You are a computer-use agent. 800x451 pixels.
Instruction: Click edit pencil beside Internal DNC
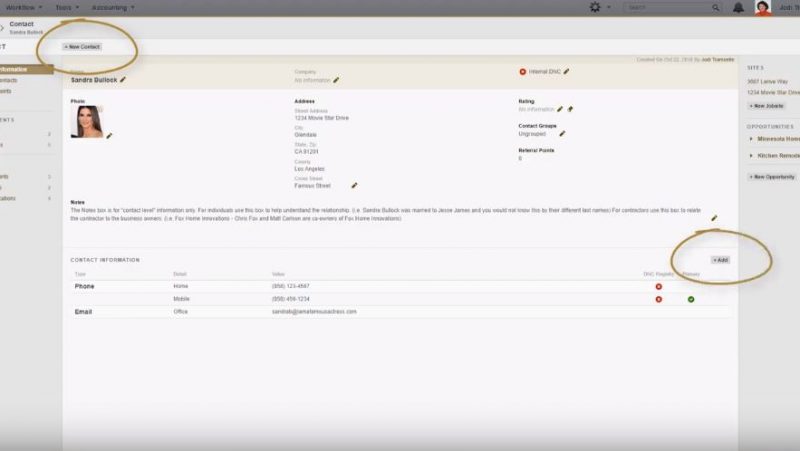tap(568, 71)
